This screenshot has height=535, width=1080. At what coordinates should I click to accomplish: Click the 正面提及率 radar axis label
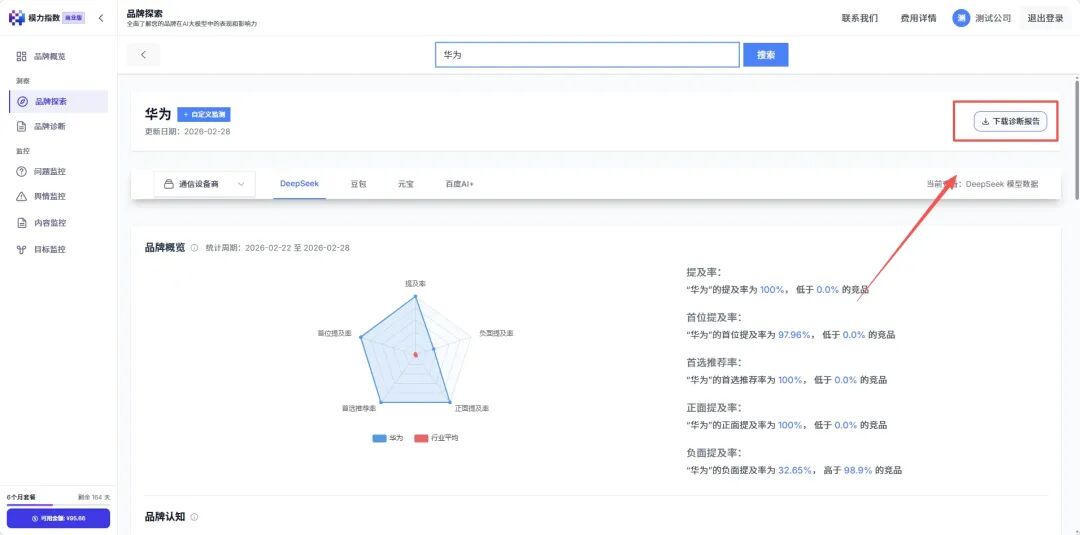click(x=472, y=409)
